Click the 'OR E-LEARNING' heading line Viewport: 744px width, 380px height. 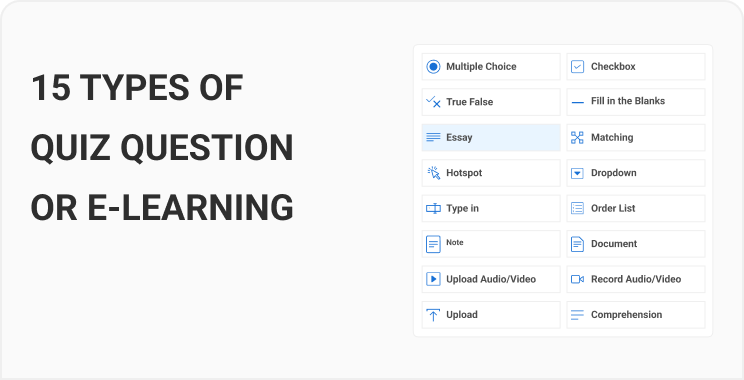tap(162, 208)
